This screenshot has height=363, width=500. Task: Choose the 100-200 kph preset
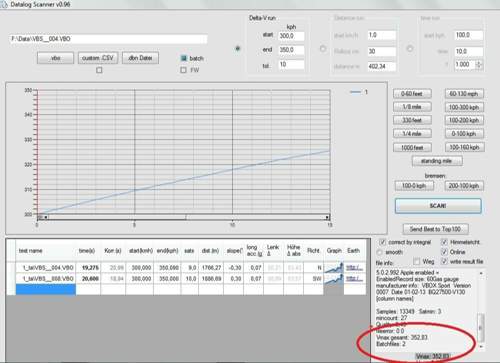(464, 120)
